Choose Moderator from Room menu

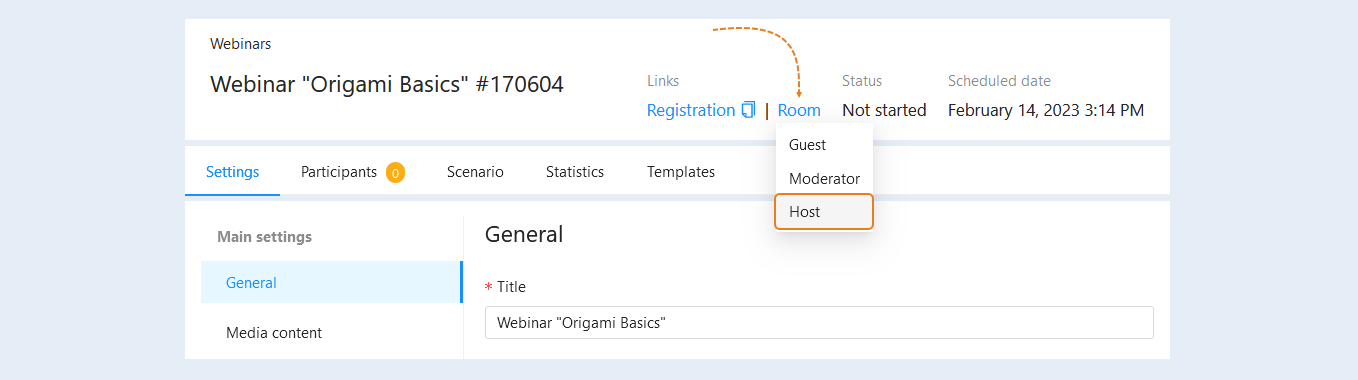[x=824, y=178]
